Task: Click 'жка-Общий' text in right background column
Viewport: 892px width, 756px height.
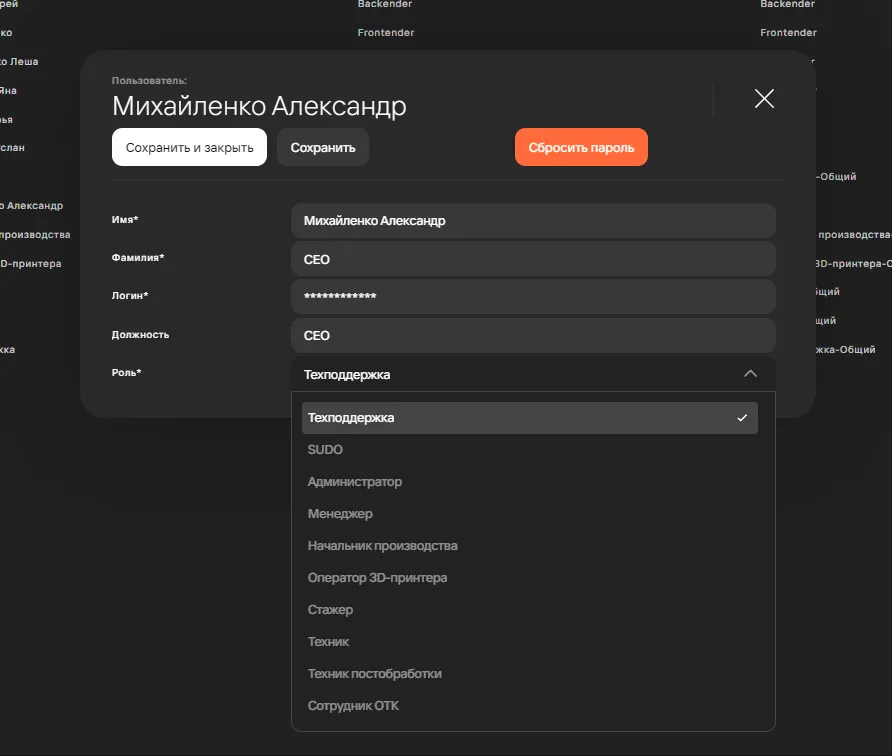Action: [845, 349]
